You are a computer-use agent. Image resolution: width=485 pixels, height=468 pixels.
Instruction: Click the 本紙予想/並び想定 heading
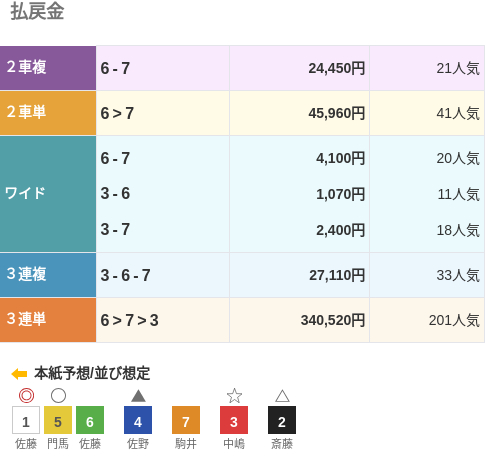point(92,373)
